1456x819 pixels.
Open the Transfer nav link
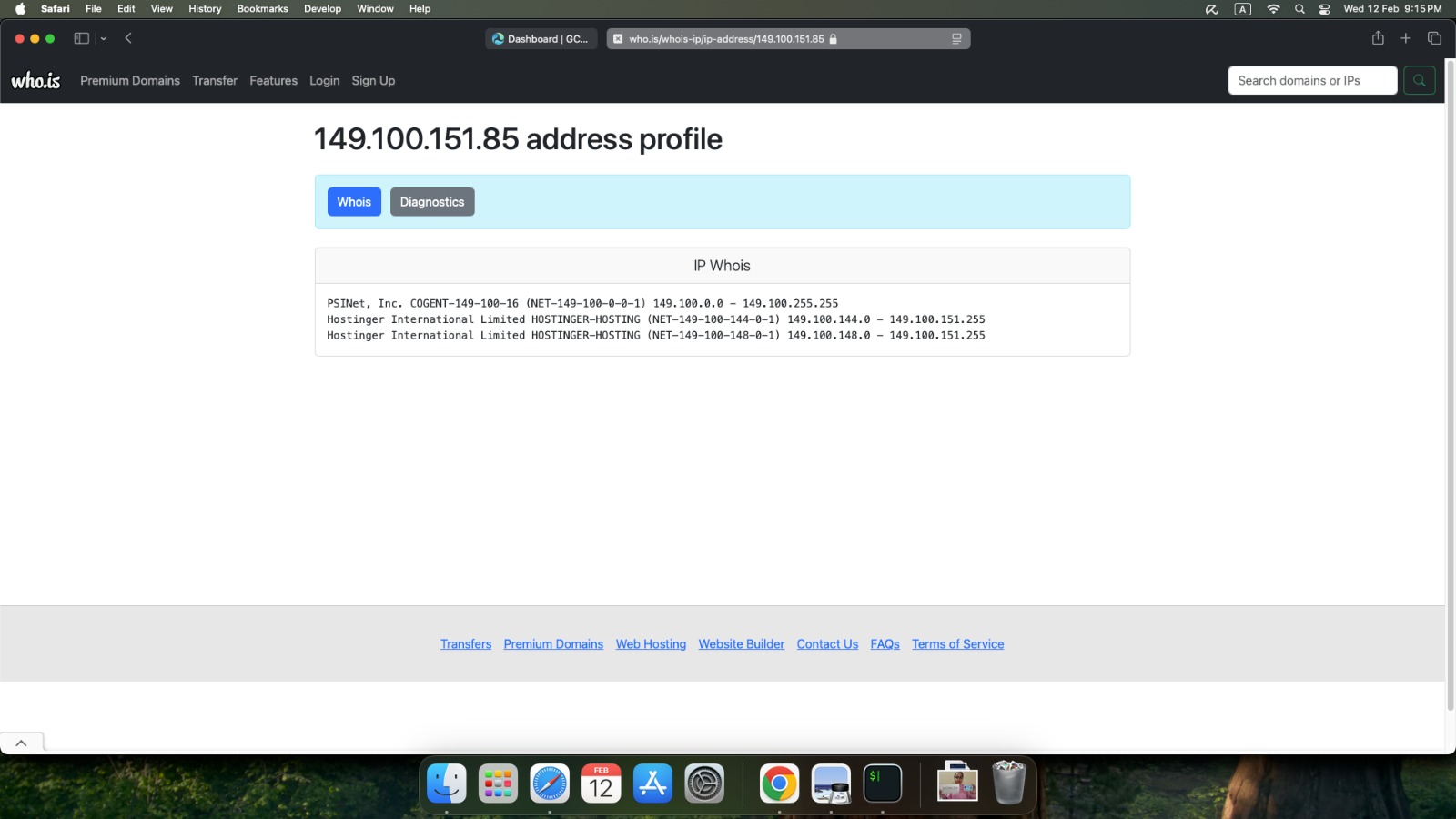point(215,80)
